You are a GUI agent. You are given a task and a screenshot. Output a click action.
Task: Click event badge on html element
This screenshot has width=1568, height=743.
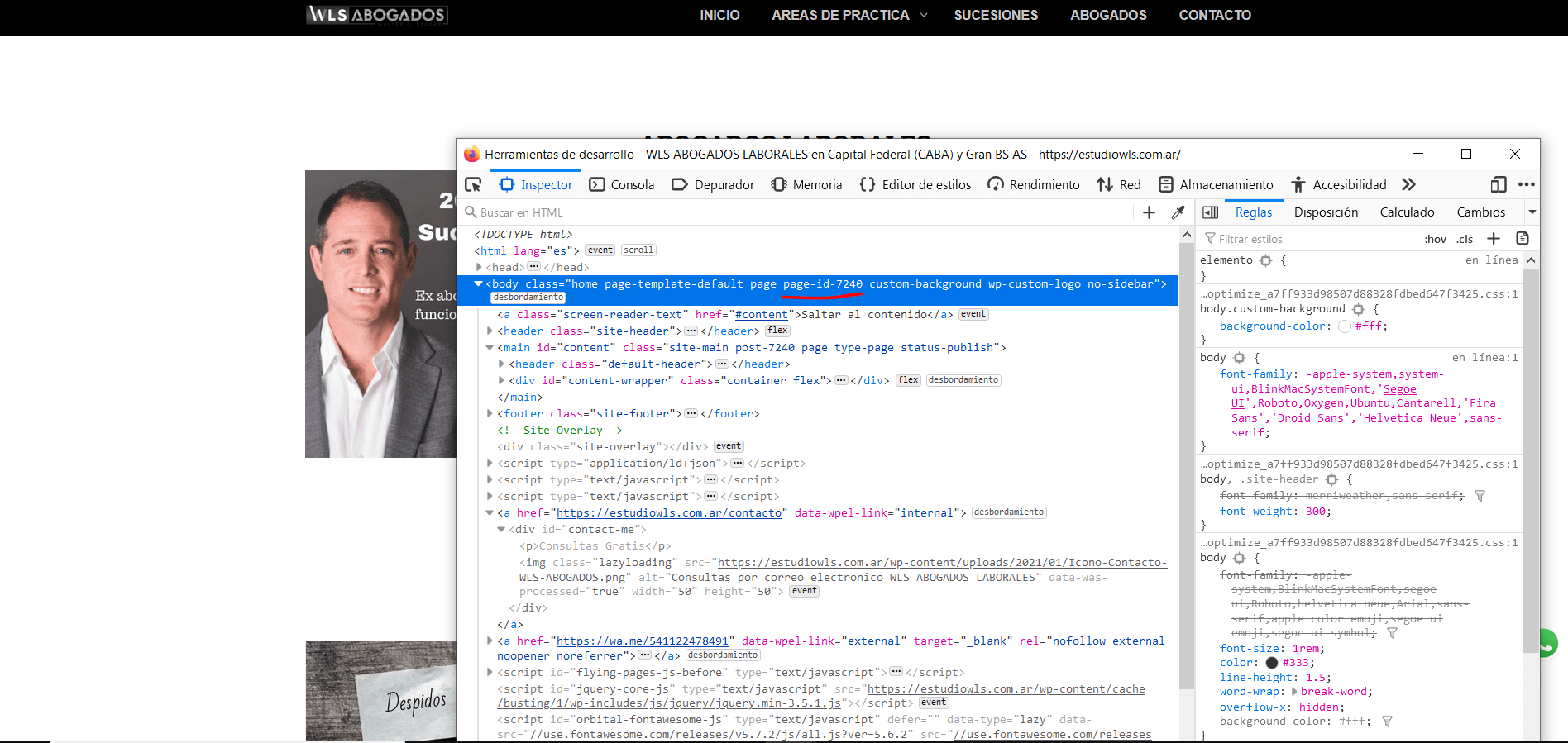coord(600,250)
